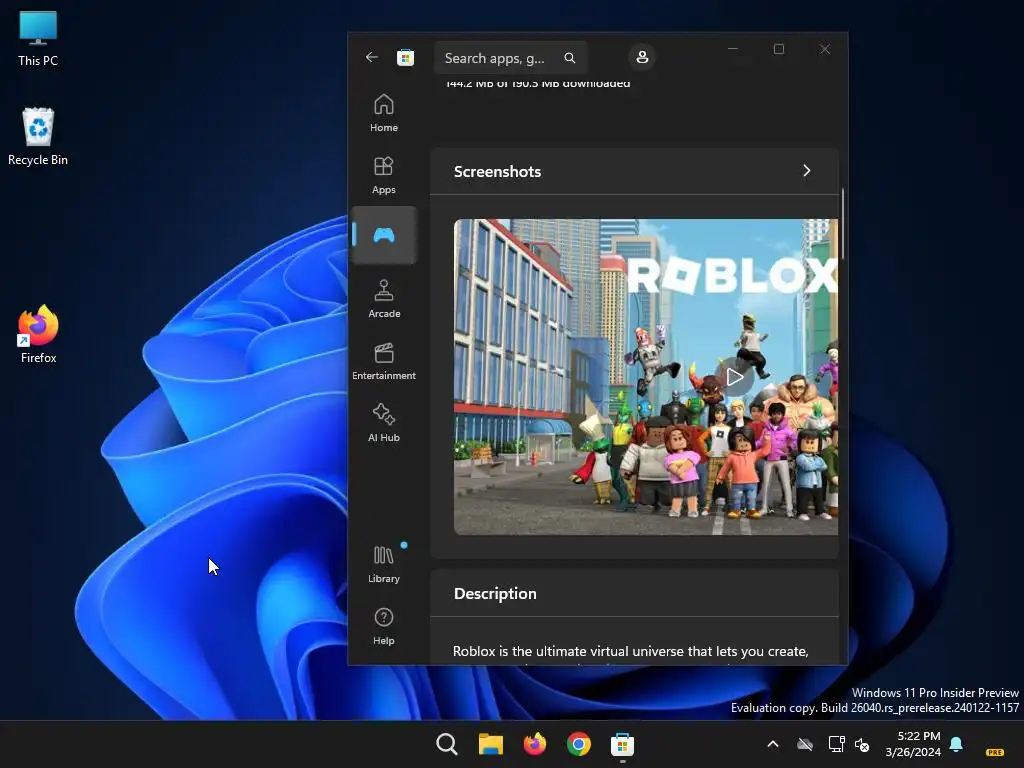
Task: Open notifications bell icon
Action: coord(956,744)
